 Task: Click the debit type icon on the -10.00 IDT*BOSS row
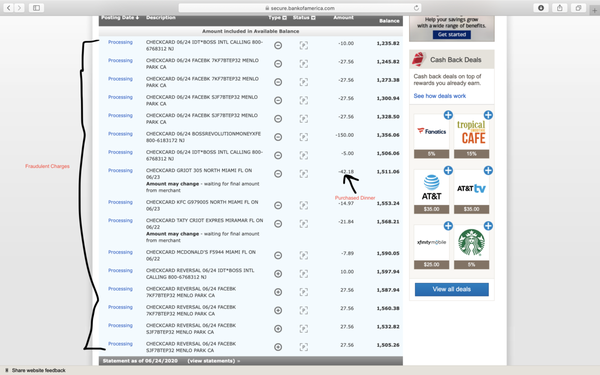tap(278, 46)
